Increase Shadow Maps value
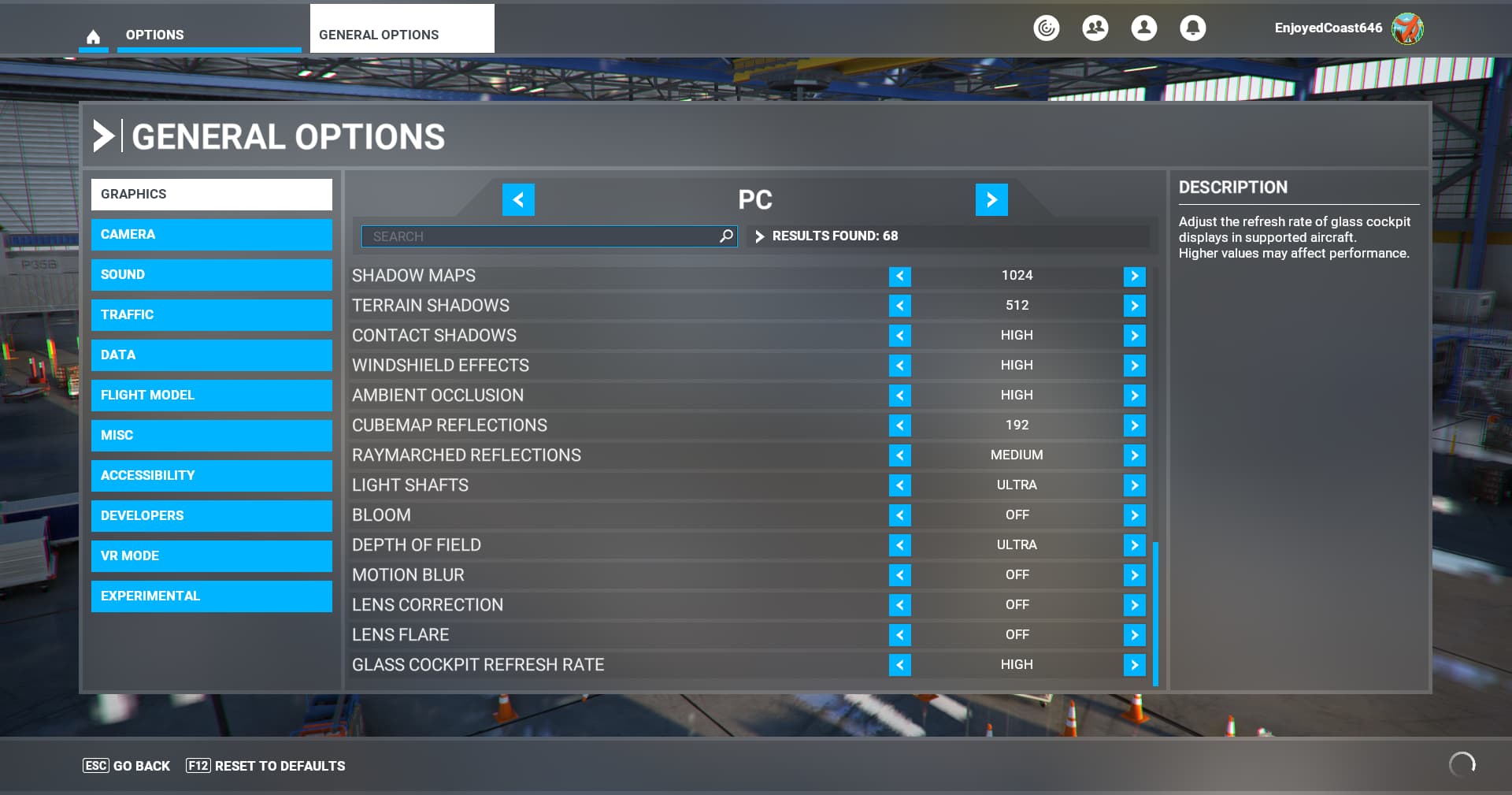This screenshot has height=795, width=1512. [x=1134, y=276]
